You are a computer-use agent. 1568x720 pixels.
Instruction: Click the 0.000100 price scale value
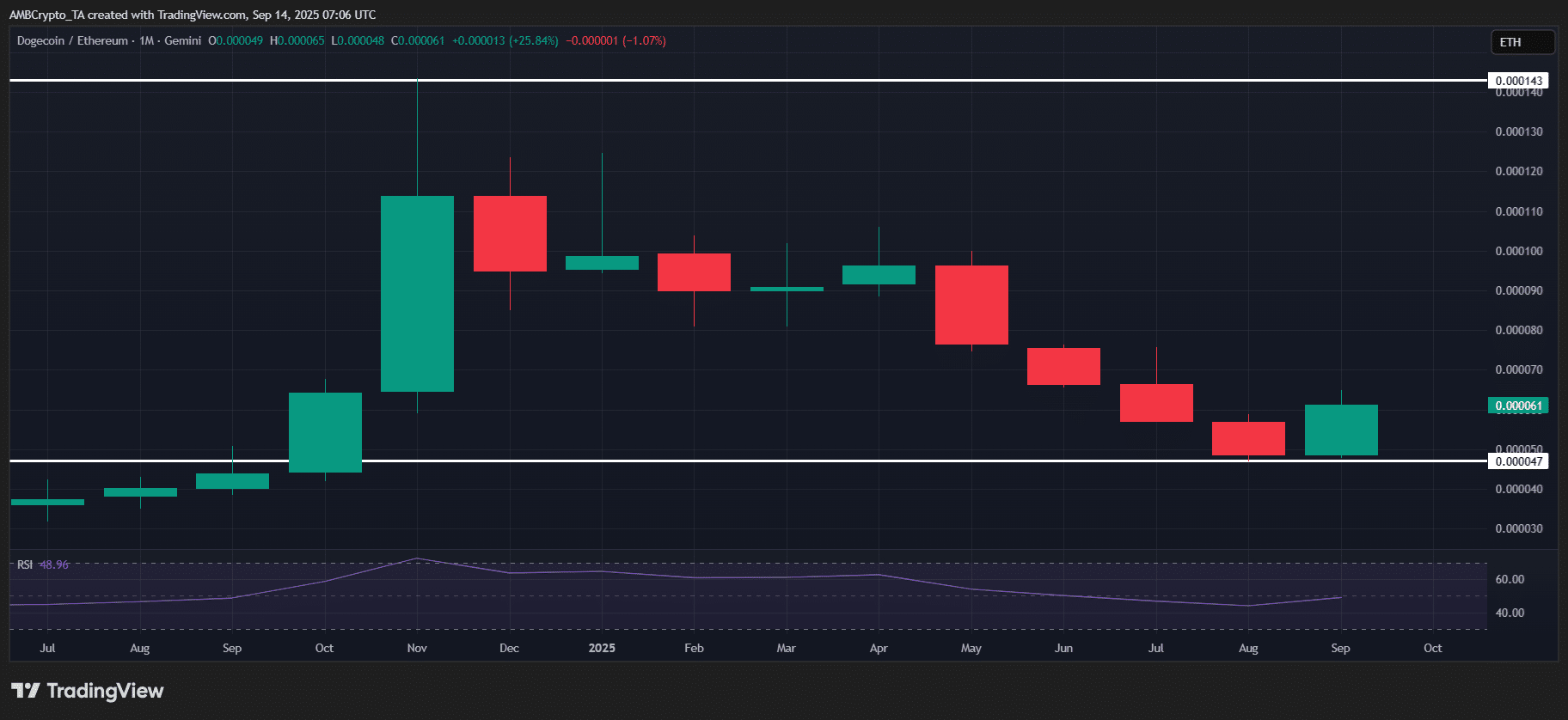1518,251
